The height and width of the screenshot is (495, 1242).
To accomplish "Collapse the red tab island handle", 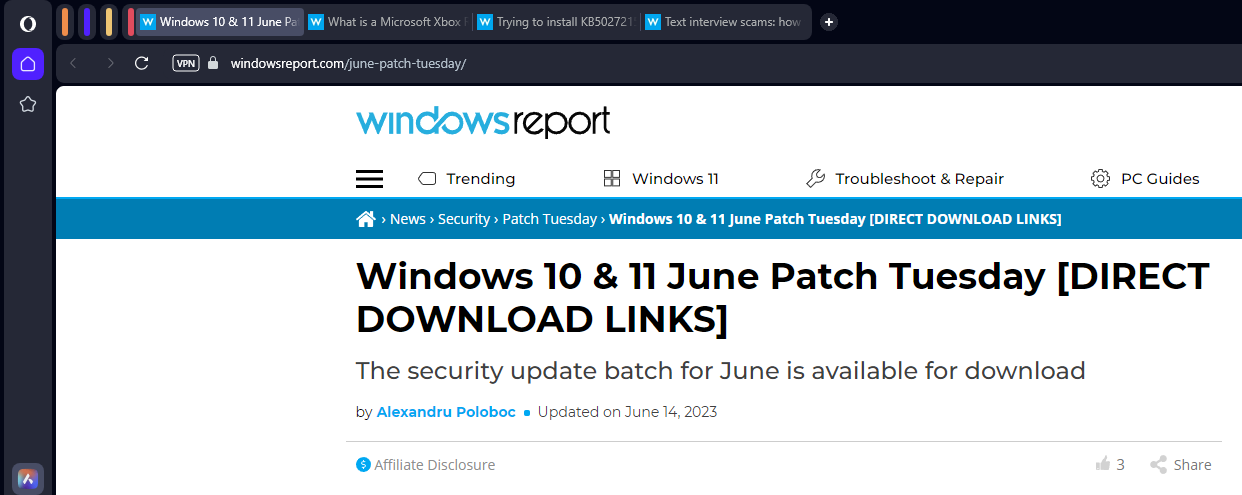I will pyautogui.click(x=131, y=21).
